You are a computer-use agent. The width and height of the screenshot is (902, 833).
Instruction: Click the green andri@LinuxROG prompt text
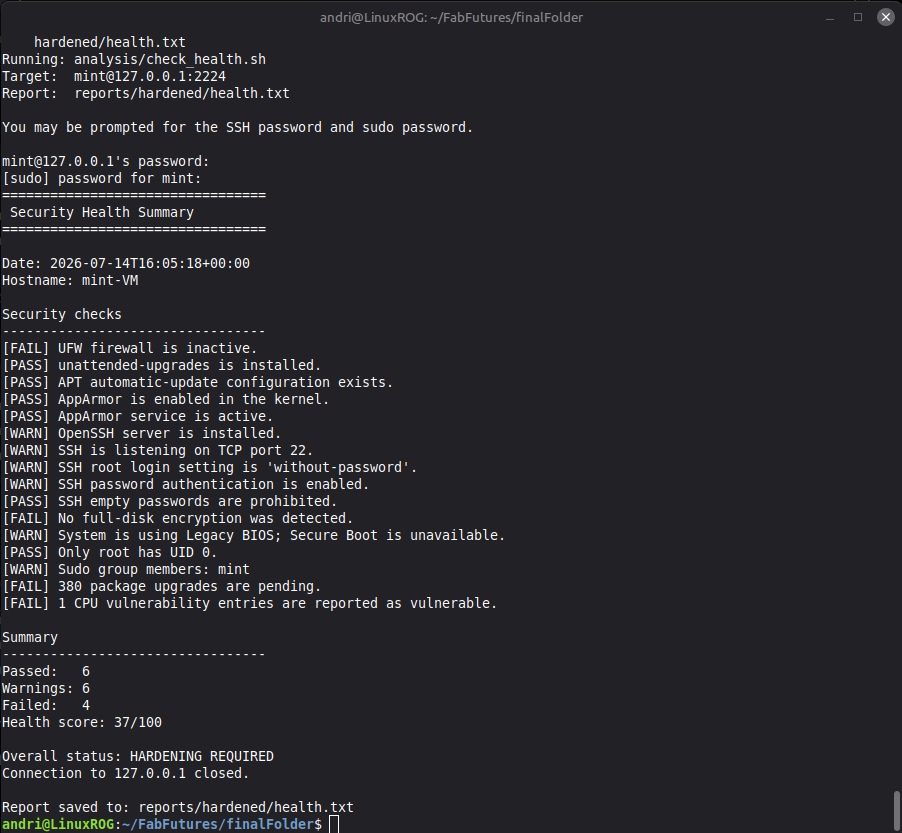click(x=58, y=824)
